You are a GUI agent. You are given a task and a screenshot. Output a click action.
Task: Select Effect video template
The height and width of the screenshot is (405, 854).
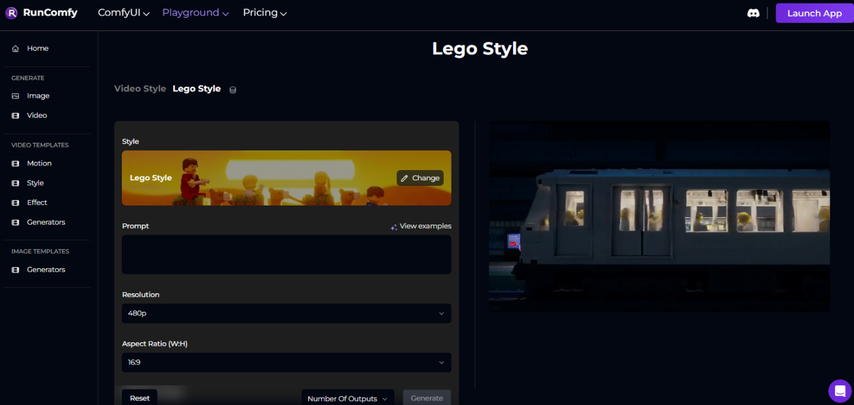(37, 202)
